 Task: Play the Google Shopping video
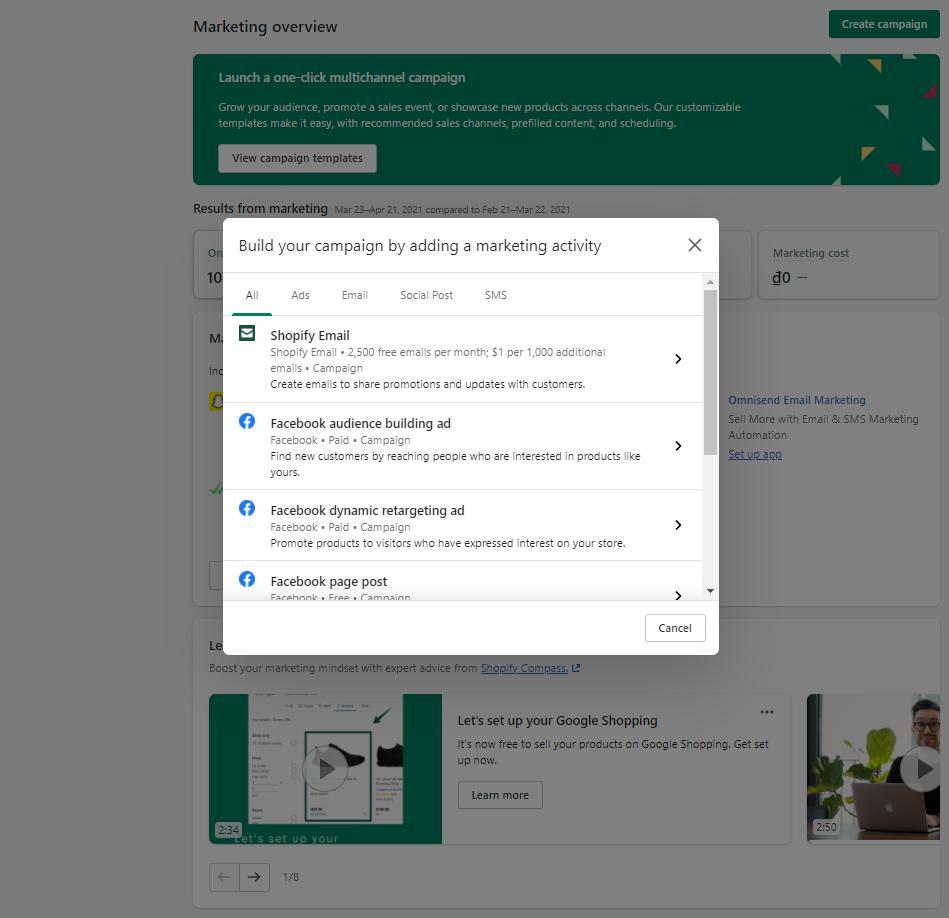click(x=326, y=769)
